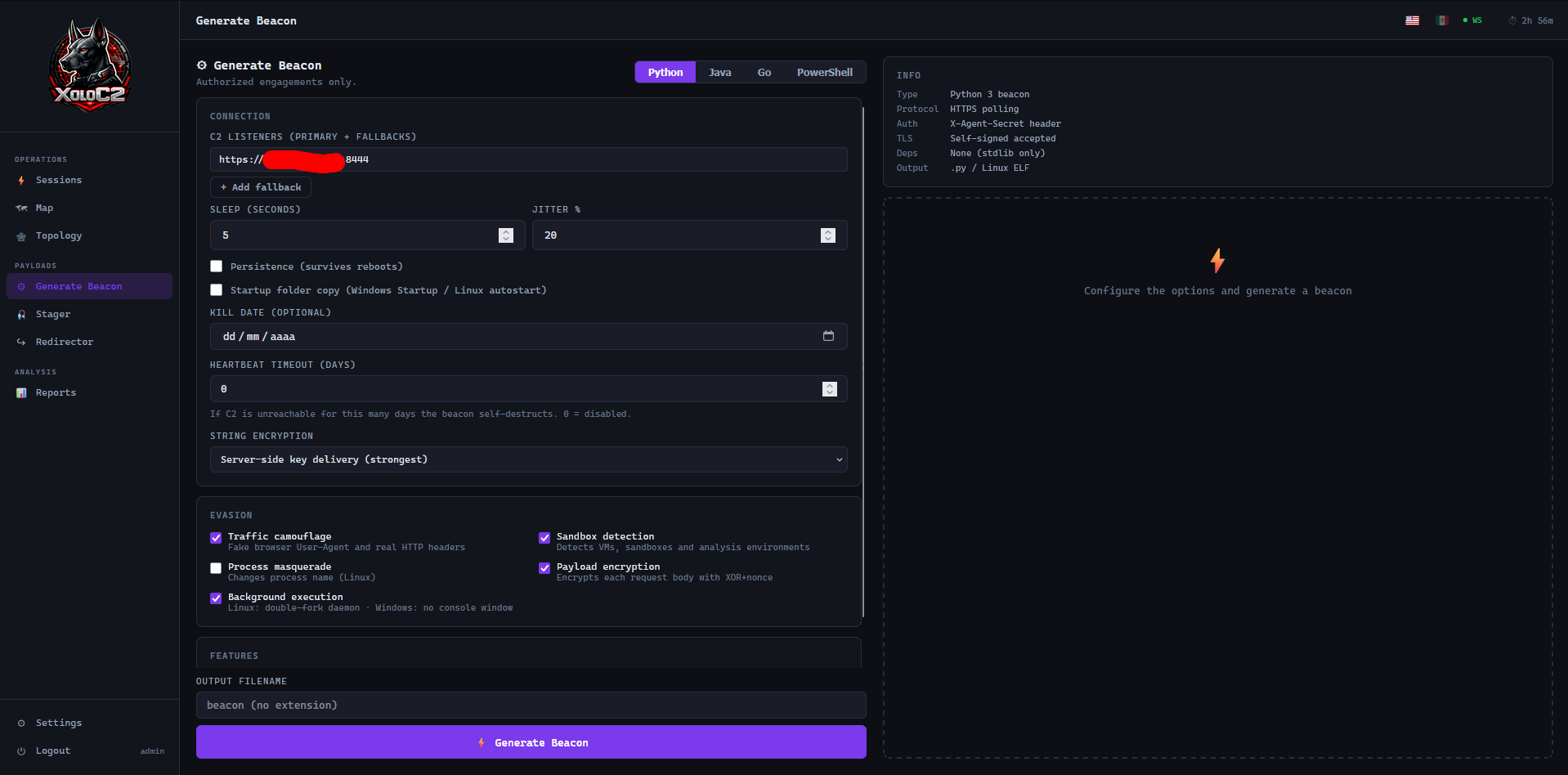Select the Stager icon in the sidebar

pyautogui.click(x=21, y=314)
